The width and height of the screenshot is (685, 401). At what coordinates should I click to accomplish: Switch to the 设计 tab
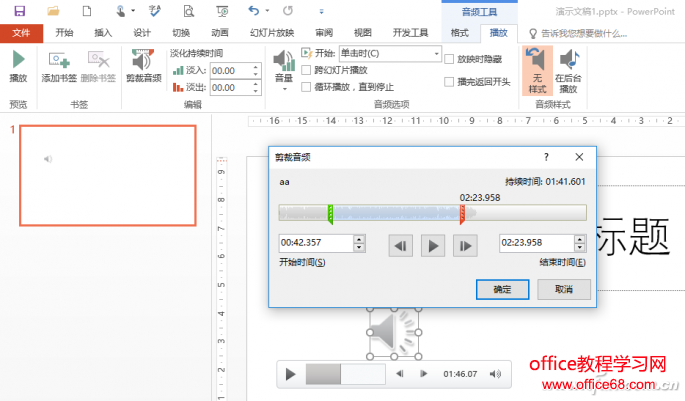(142, 33)
